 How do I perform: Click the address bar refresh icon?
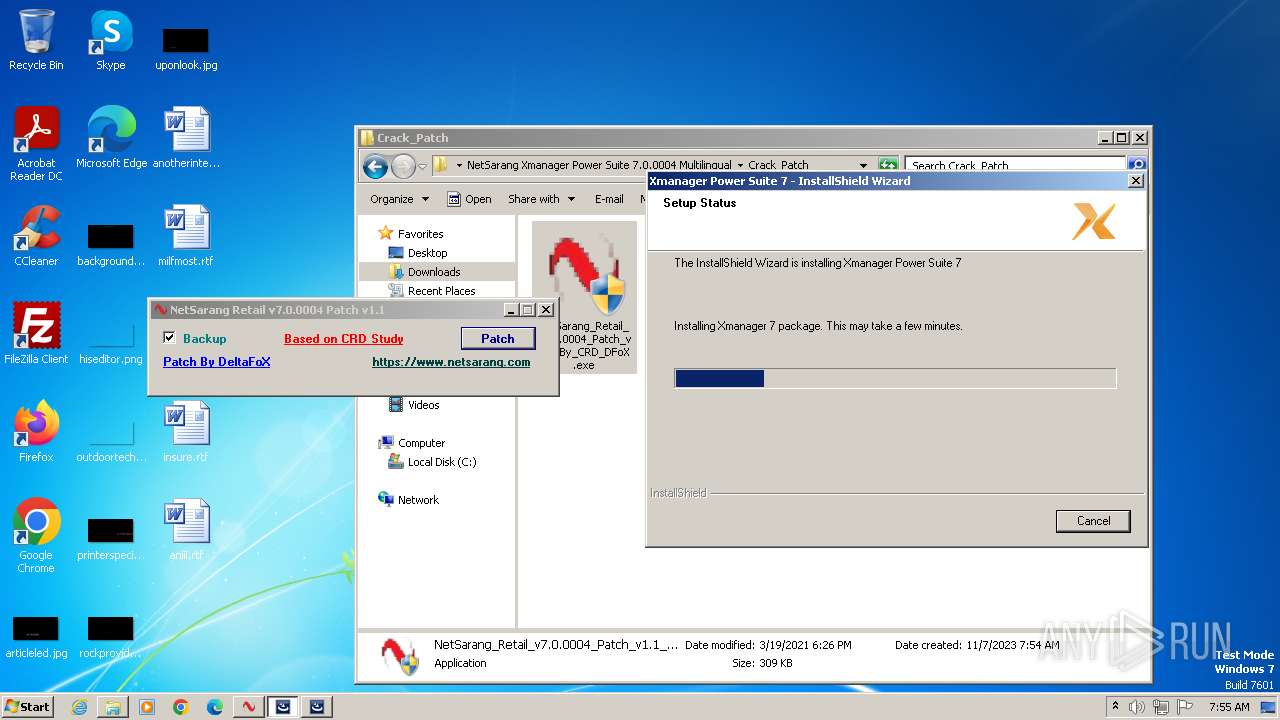click(x=888, y=165)
